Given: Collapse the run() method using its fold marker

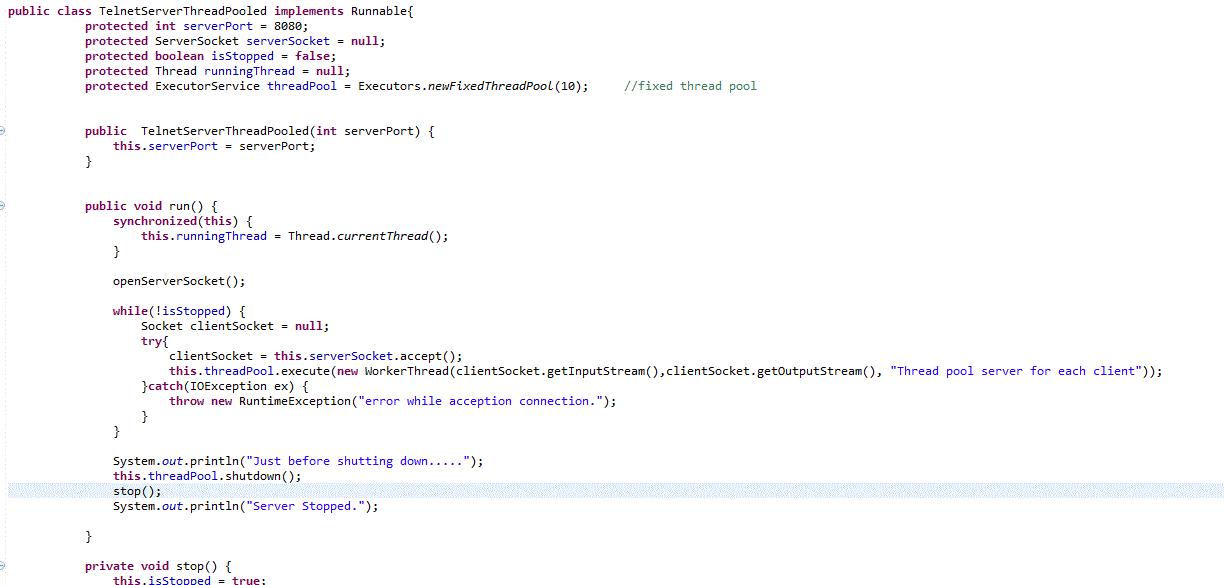Looking at the screenshot, I should (x=3, y=205).
